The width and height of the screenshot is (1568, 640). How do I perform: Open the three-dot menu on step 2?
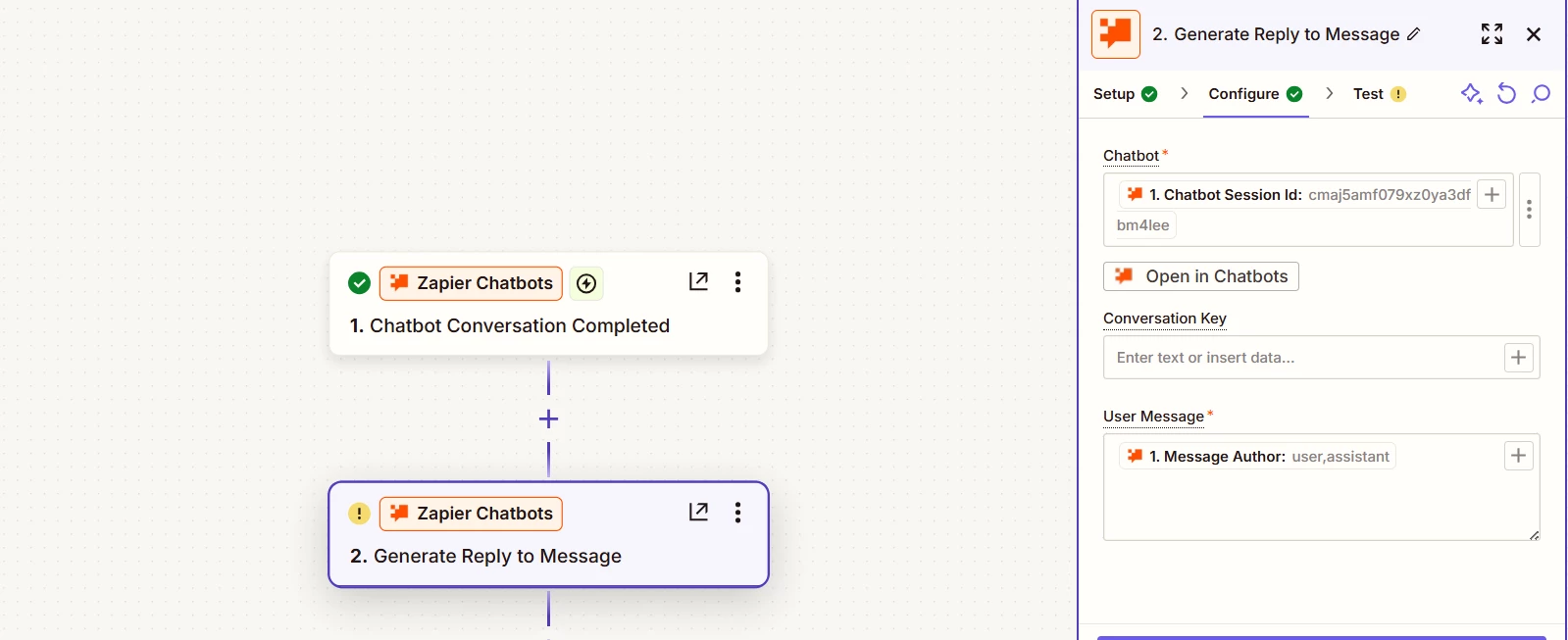pos(737,513)
